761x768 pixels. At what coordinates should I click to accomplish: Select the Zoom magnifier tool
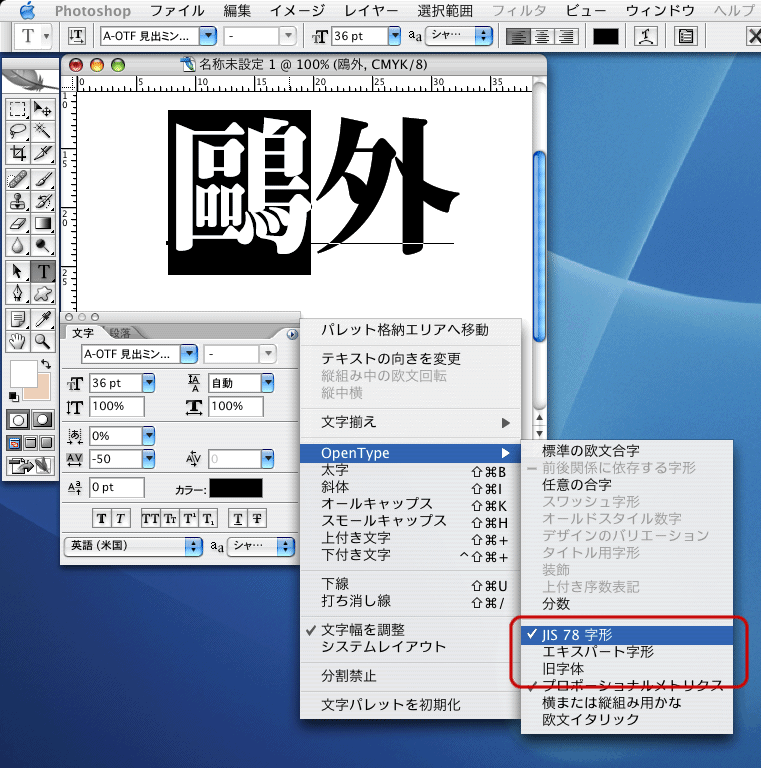(43, 341)
